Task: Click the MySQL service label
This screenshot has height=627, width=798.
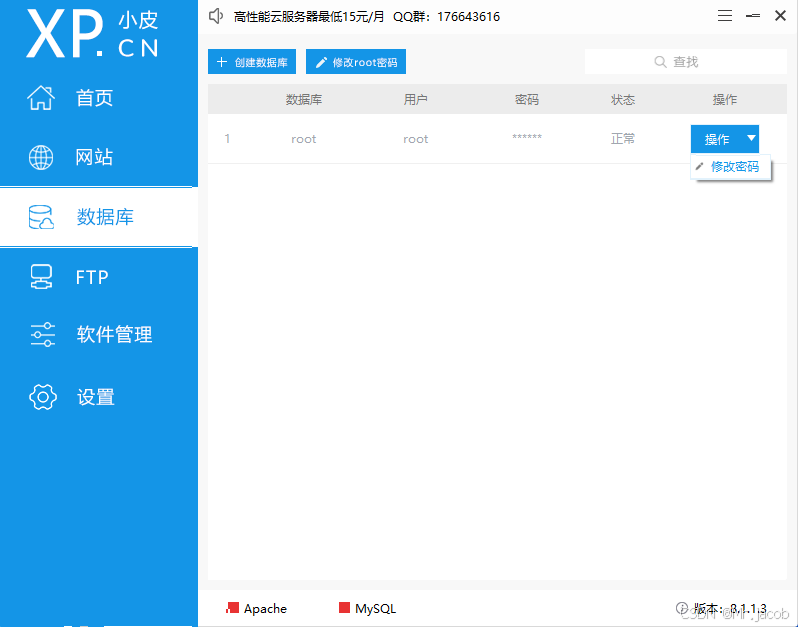Action: tap(376, 608)
